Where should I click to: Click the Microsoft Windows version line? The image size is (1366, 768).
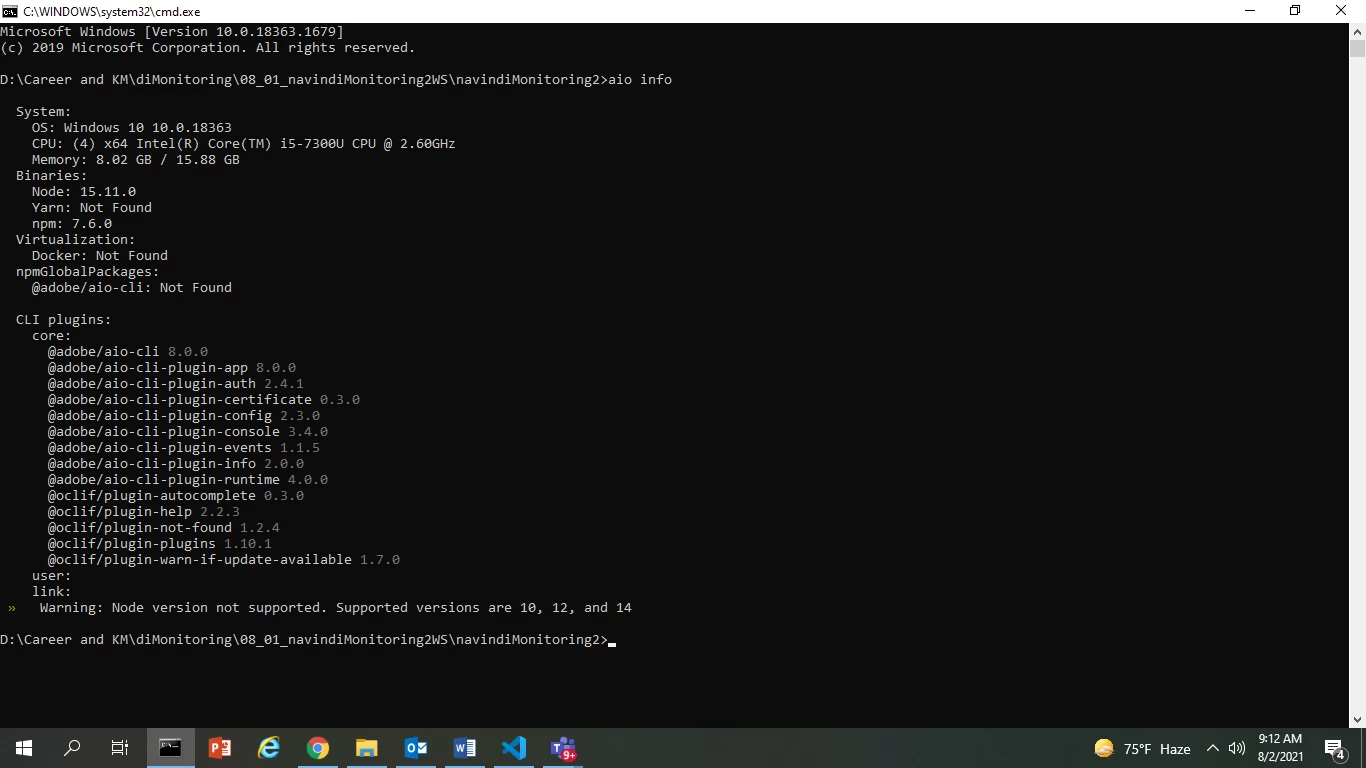click(172, 31)
